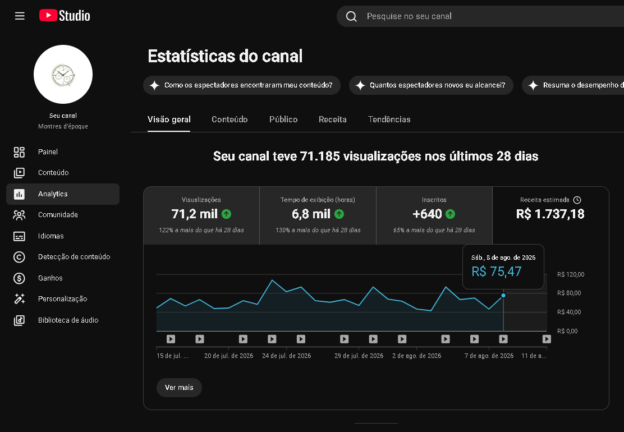Select the Inscritos metric card
Screen dimensions: 624x432
coord(434,215)
